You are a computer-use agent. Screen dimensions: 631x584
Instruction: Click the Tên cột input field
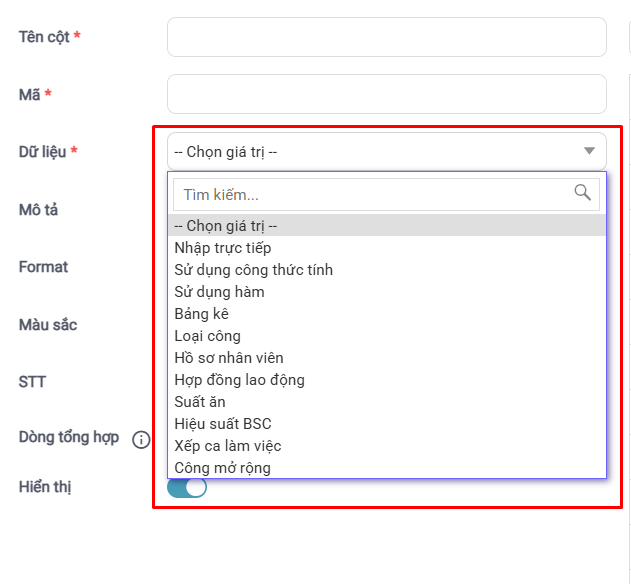pos(387,37)
